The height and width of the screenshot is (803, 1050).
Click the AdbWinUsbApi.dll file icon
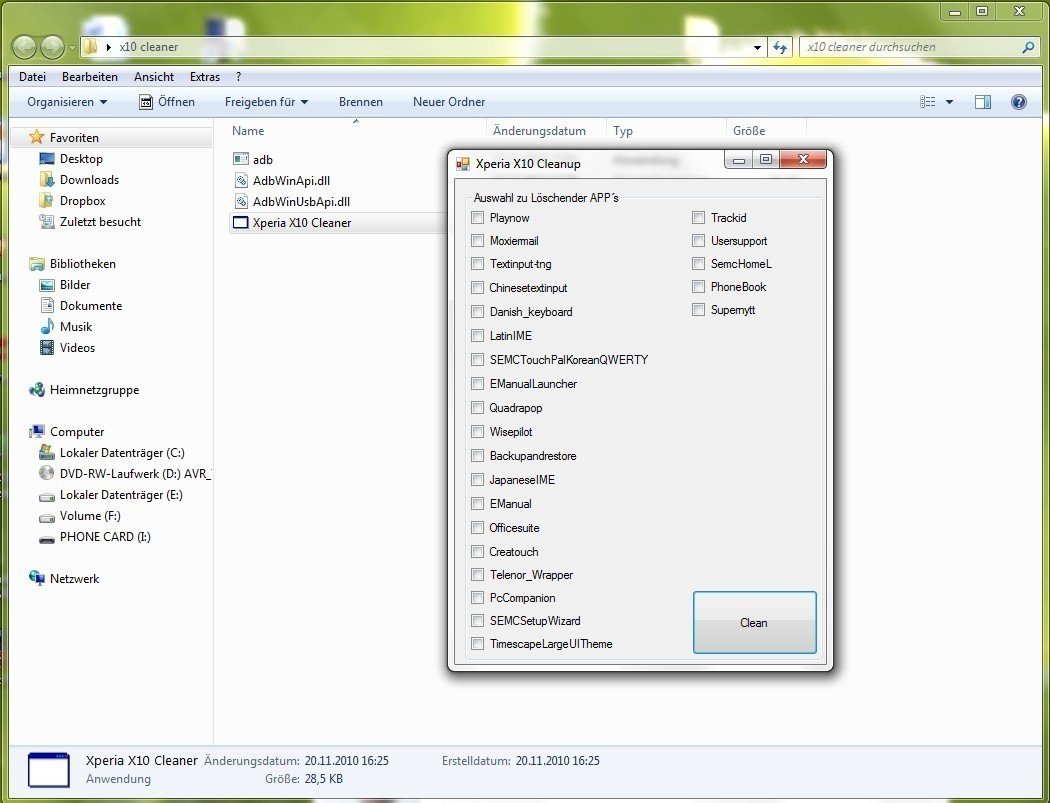coord(241,201)
